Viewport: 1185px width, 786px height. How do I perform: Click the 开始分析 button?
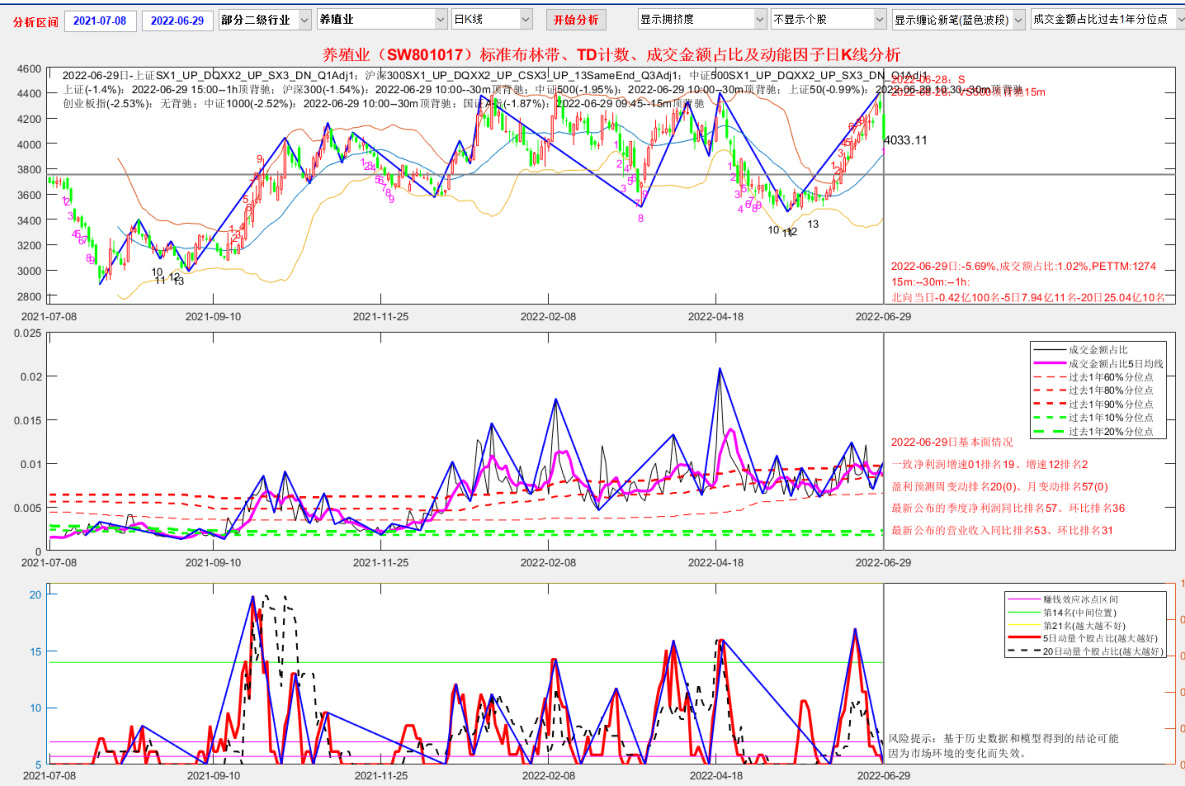tap(576, 19)
